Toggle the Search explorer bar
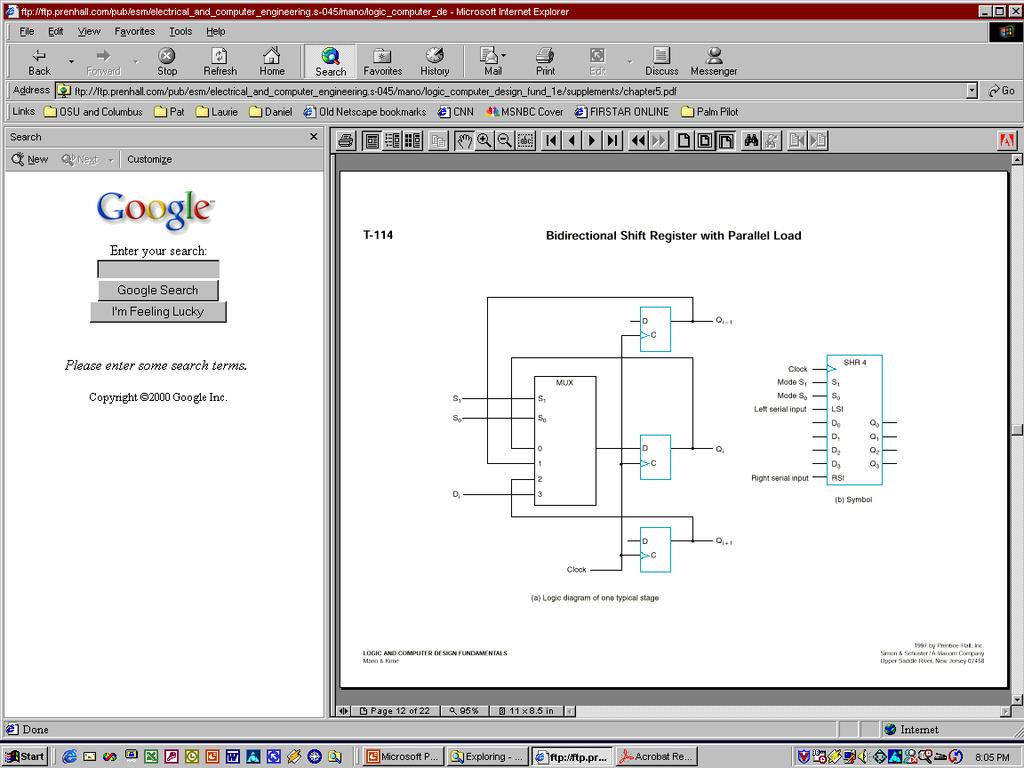Screen dimensions: 1024x768 (330, 62)
